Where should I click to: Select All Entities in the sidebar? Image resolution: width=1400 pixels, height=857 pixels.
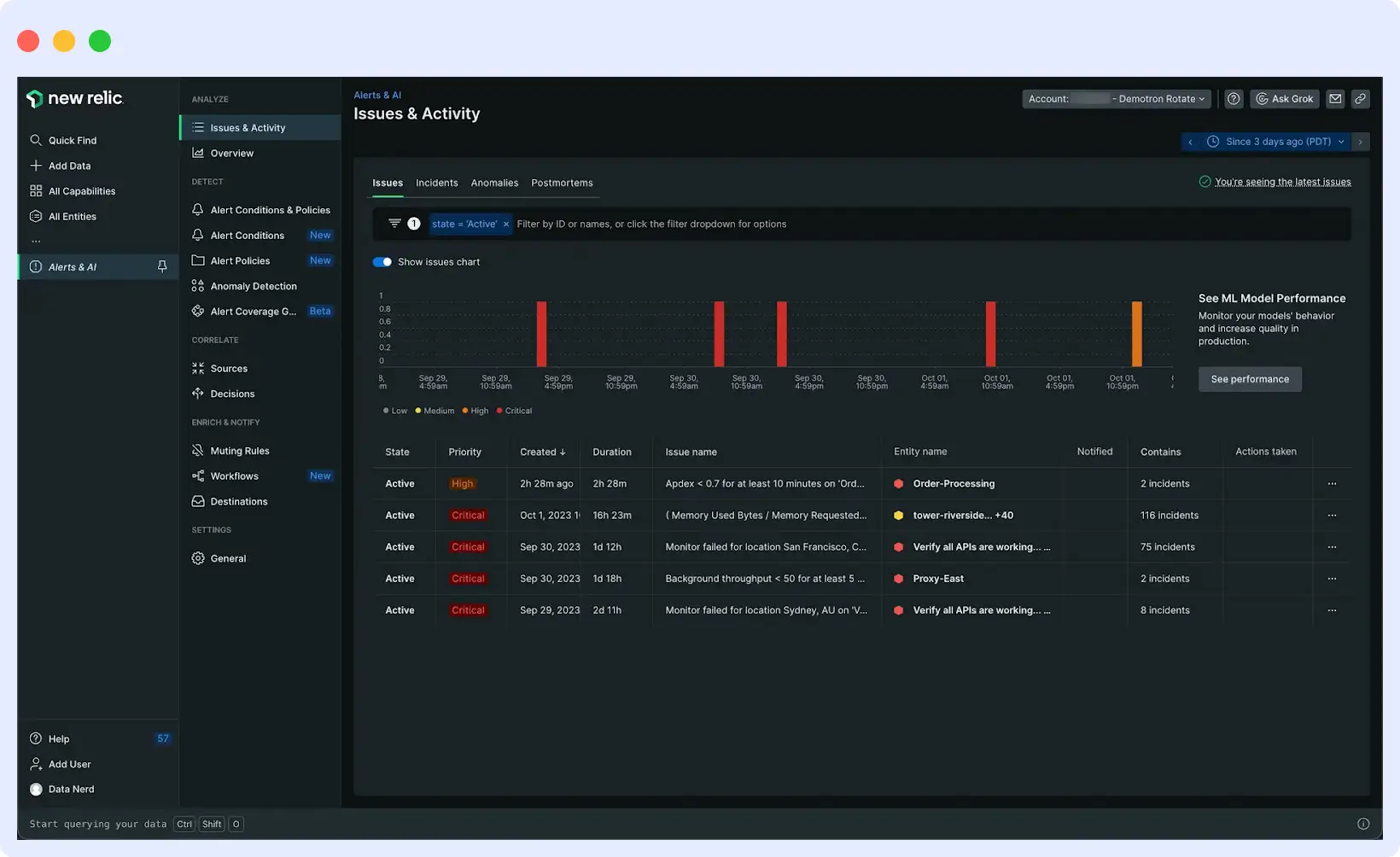73,216
